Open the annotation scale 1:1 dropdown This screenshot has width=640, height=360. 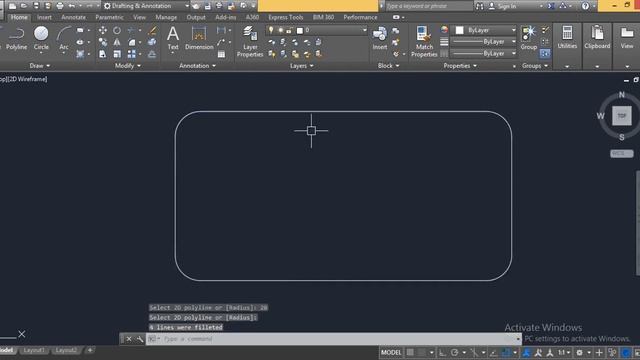tap(564, 352)
